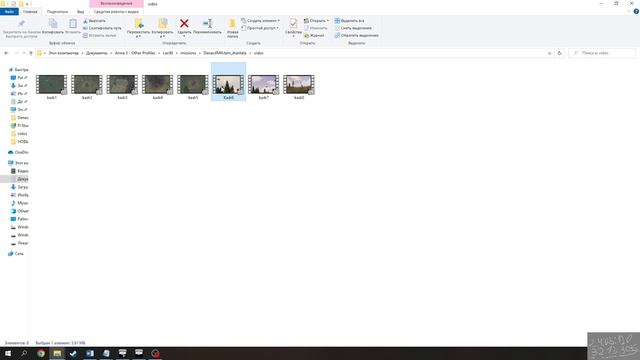Open Google Chrome from the taskbar

(41, 353)
